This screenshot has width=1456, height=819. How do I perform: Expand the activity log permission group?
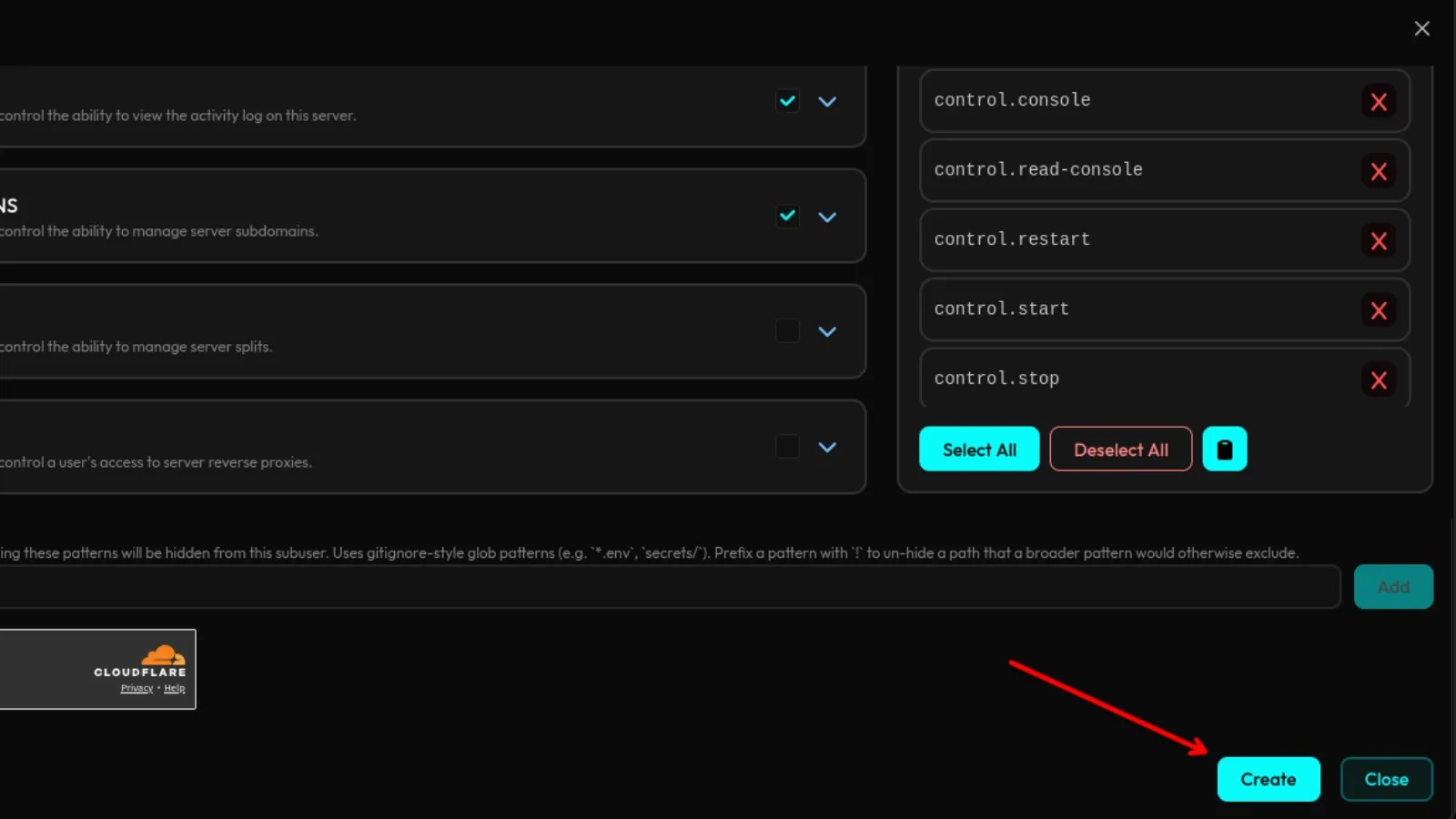click(827, 101)
